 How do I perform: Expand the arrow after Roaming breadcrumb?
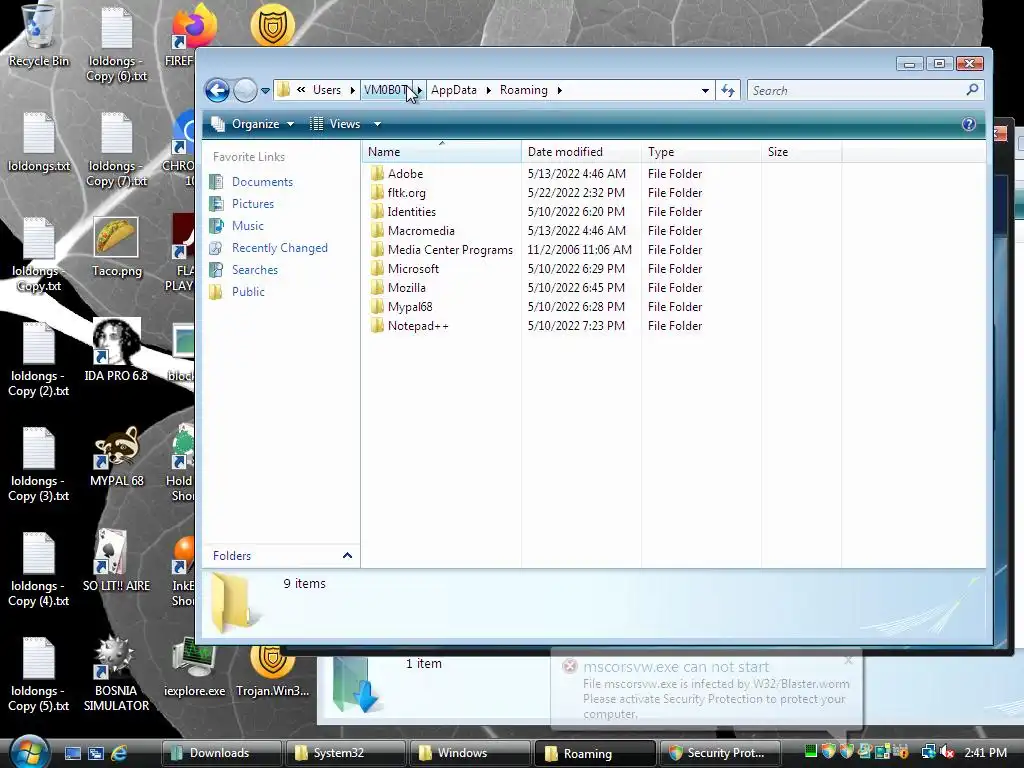point(560,90)
